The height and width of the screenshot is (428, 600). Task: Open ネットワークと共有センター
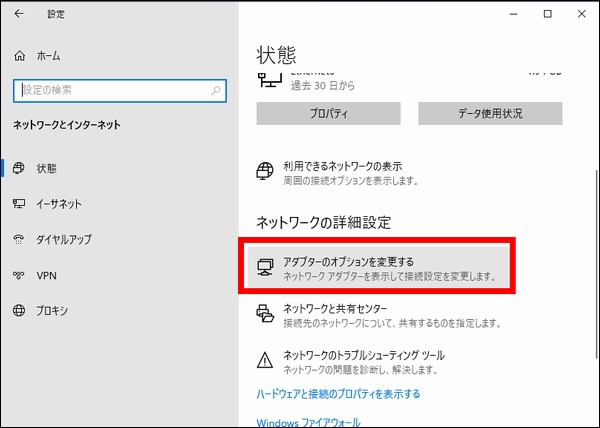click(x=335, y=308)
